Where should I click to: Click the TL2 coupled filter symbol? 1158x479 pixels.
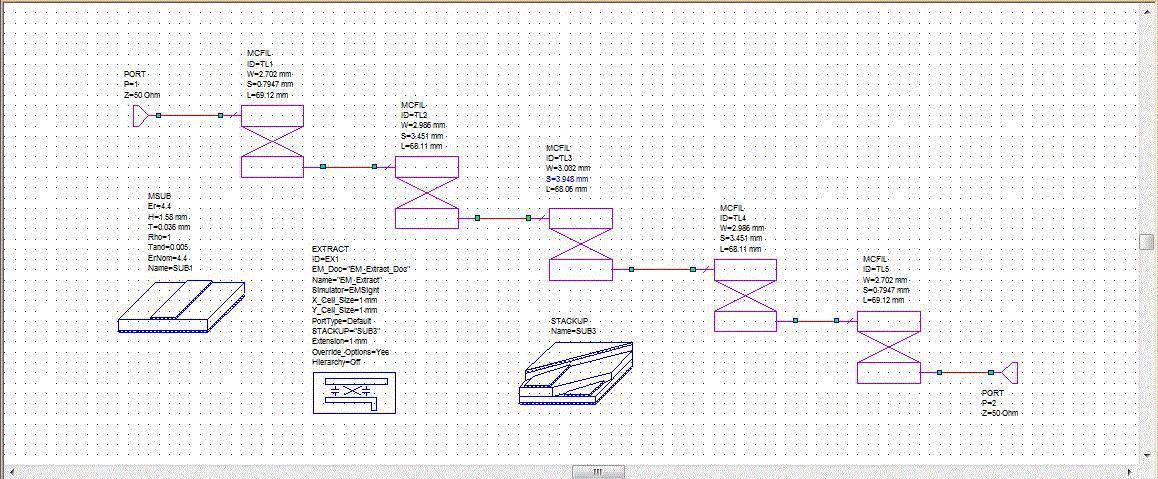(427, 193)
